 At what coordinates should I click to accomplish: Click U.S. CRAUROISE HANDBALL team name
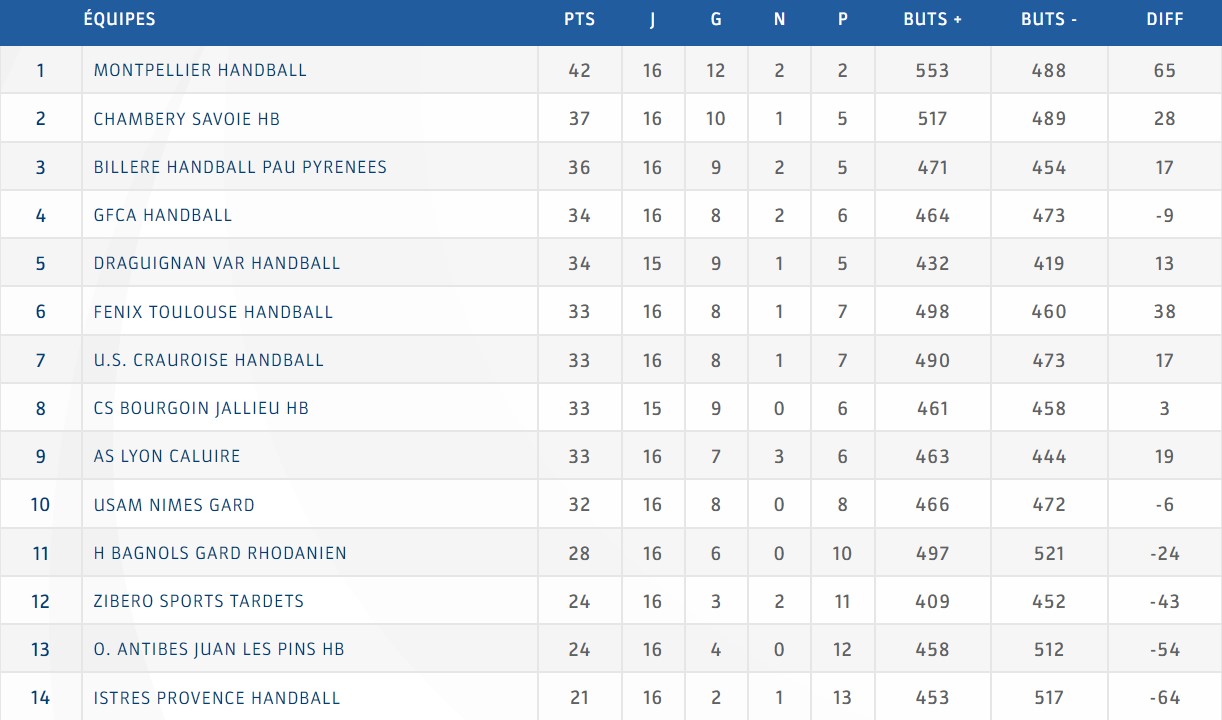[x=209, y=360]
